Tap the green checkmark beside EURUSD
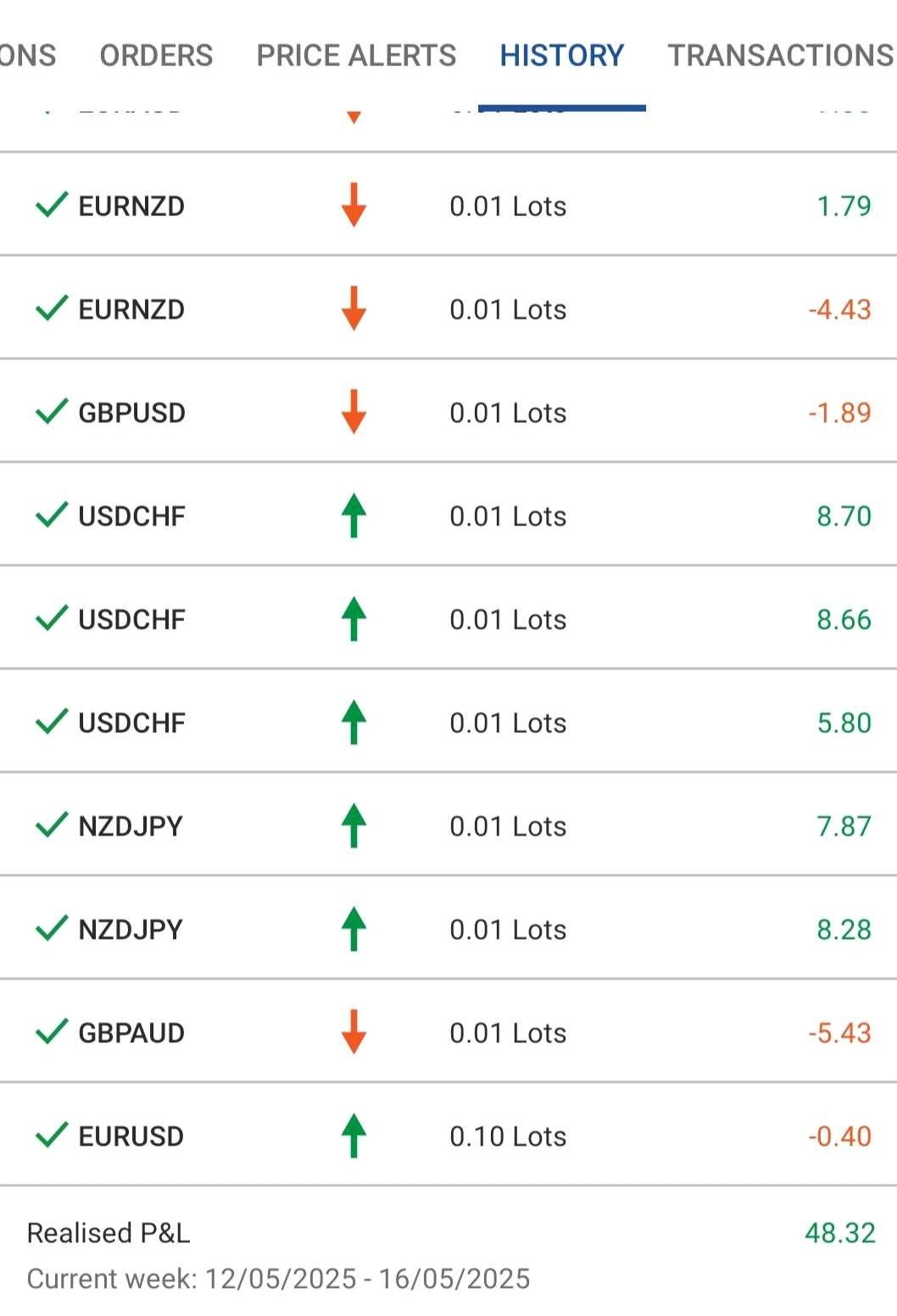Screen dimensions: 897x1316 [52, 1136]
